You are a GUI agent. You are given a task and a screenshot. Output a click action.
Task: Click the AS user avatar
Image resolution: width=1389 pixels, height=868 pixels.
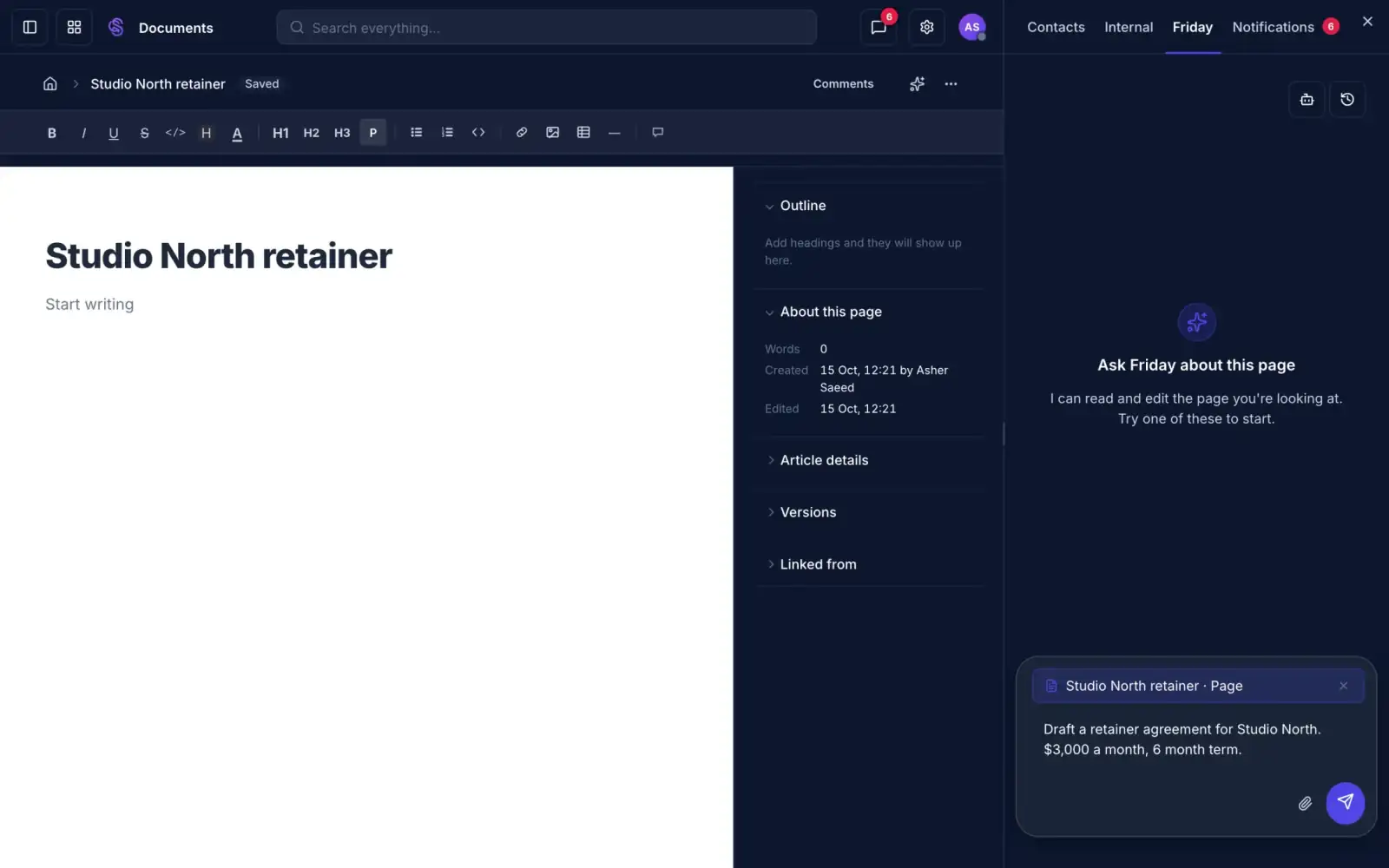(971, 27)
